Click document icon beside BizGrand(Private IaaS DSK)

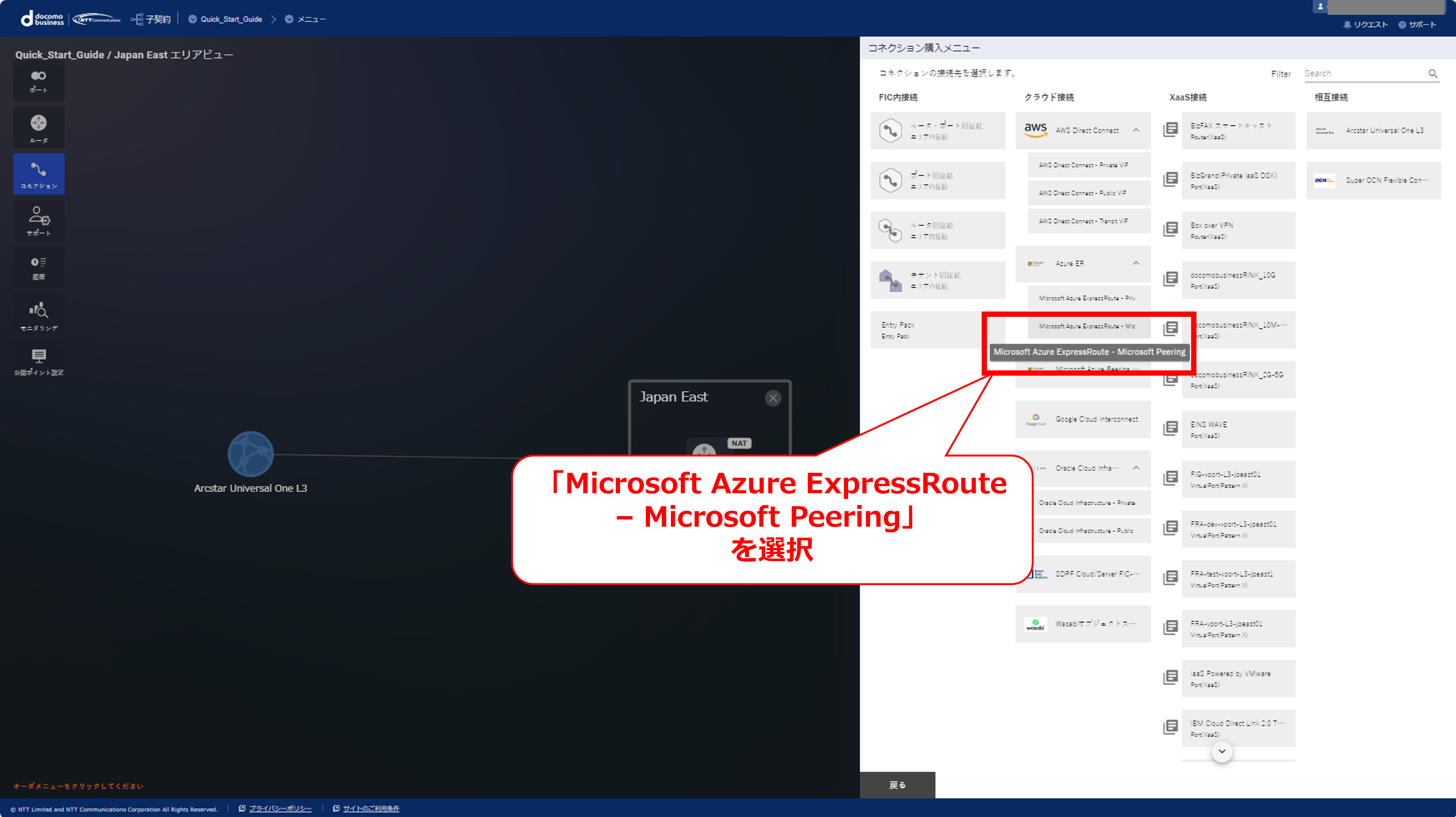click(1171, 180)
